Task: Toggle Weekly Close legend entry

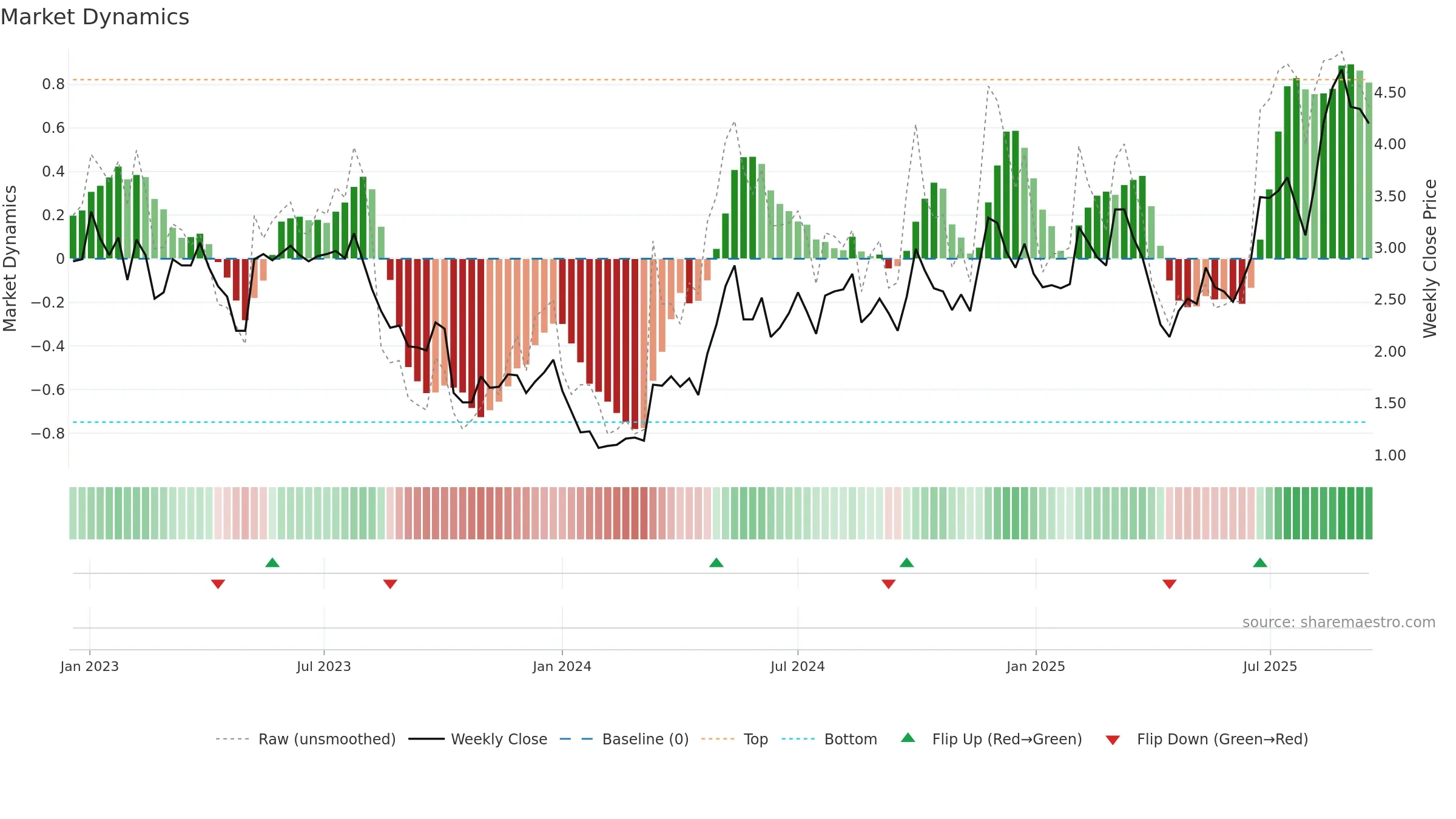Action: 478,739
